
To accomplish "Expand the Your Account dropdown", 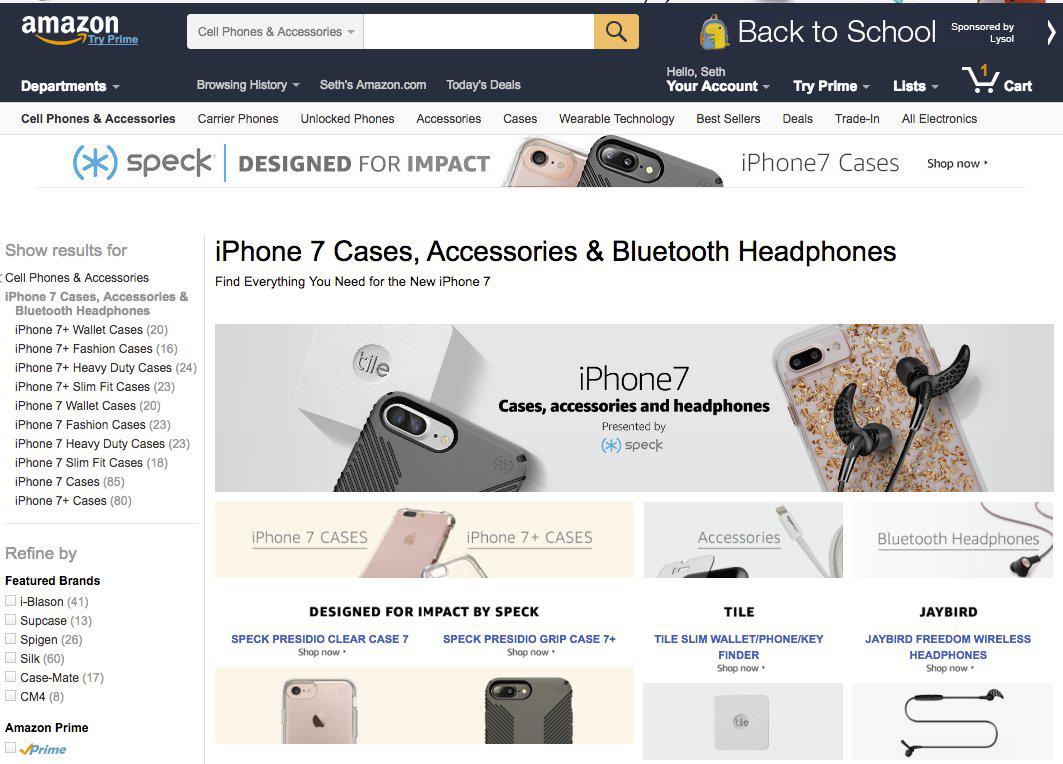I will tap(718, 86).
